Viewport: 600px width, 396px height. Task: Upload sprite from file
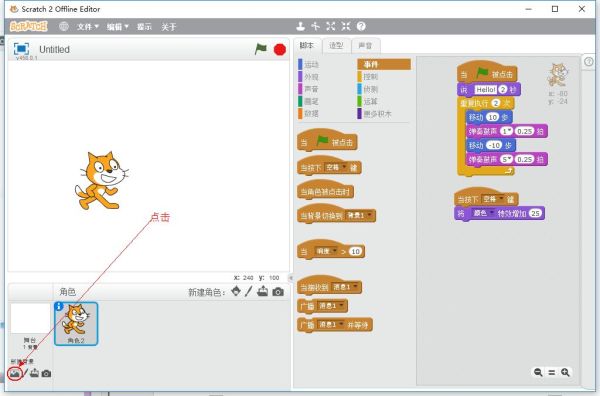coord(262,292)
